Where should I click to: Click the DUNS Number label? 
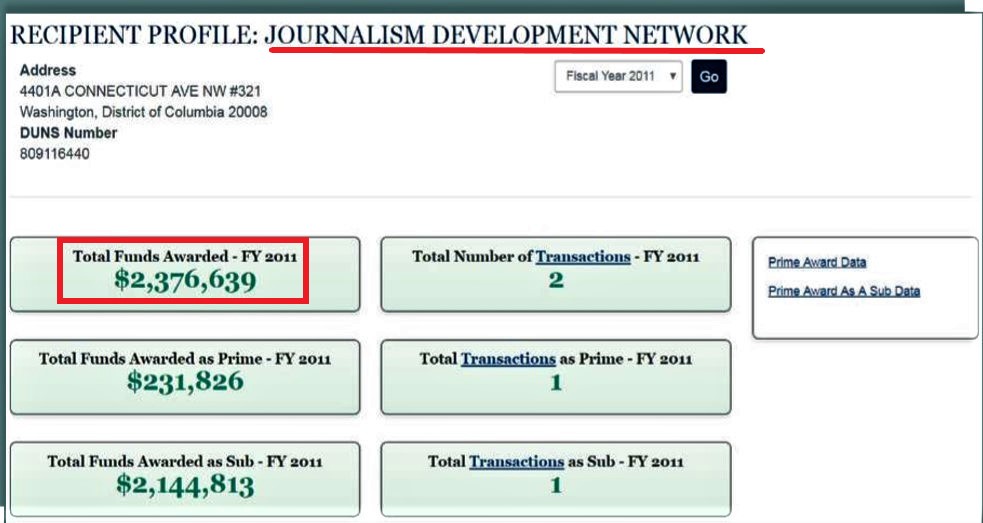click(x=68, y=133)
